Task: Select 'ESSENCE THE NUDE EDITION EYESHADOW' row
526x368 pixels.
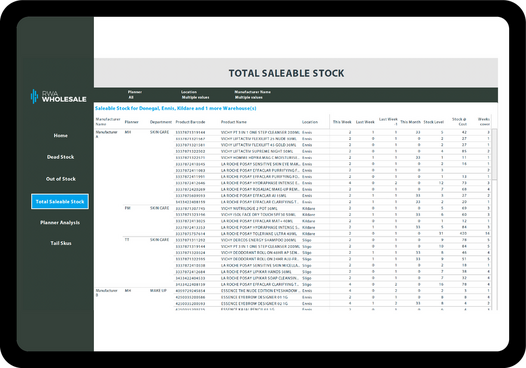Action: tap(332, 291)
